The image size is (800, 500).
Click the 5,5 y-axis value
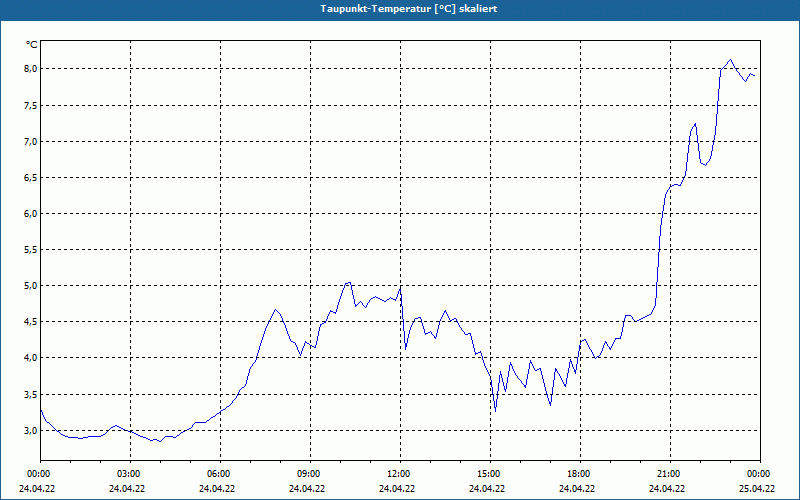coord(31,250)
